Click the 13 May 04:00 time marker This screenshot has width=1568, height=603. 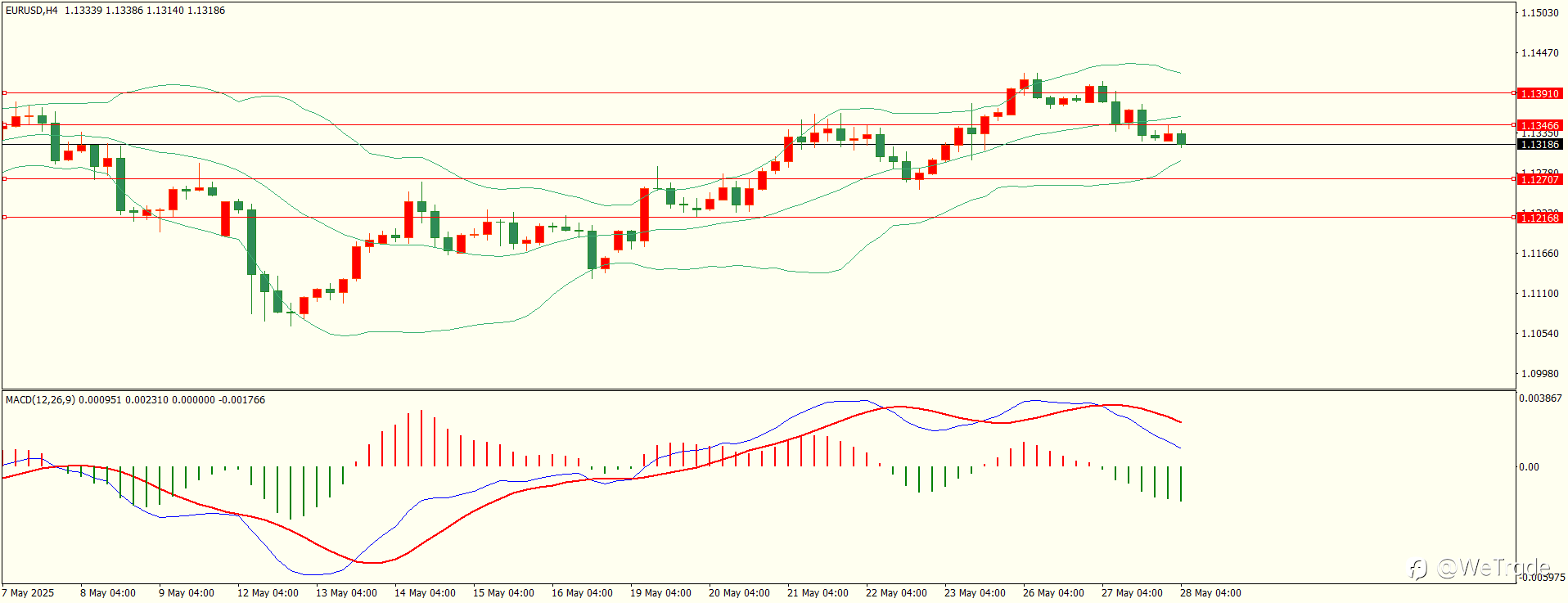pyautogui.click(x=346, y=593)
